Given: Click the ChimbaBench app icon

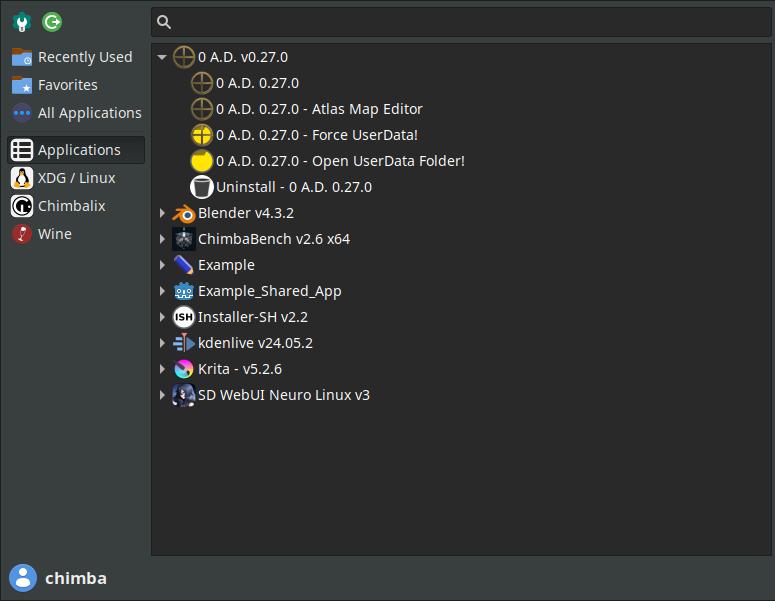Looking at the screenshot, I should click(x=184, y=239).
